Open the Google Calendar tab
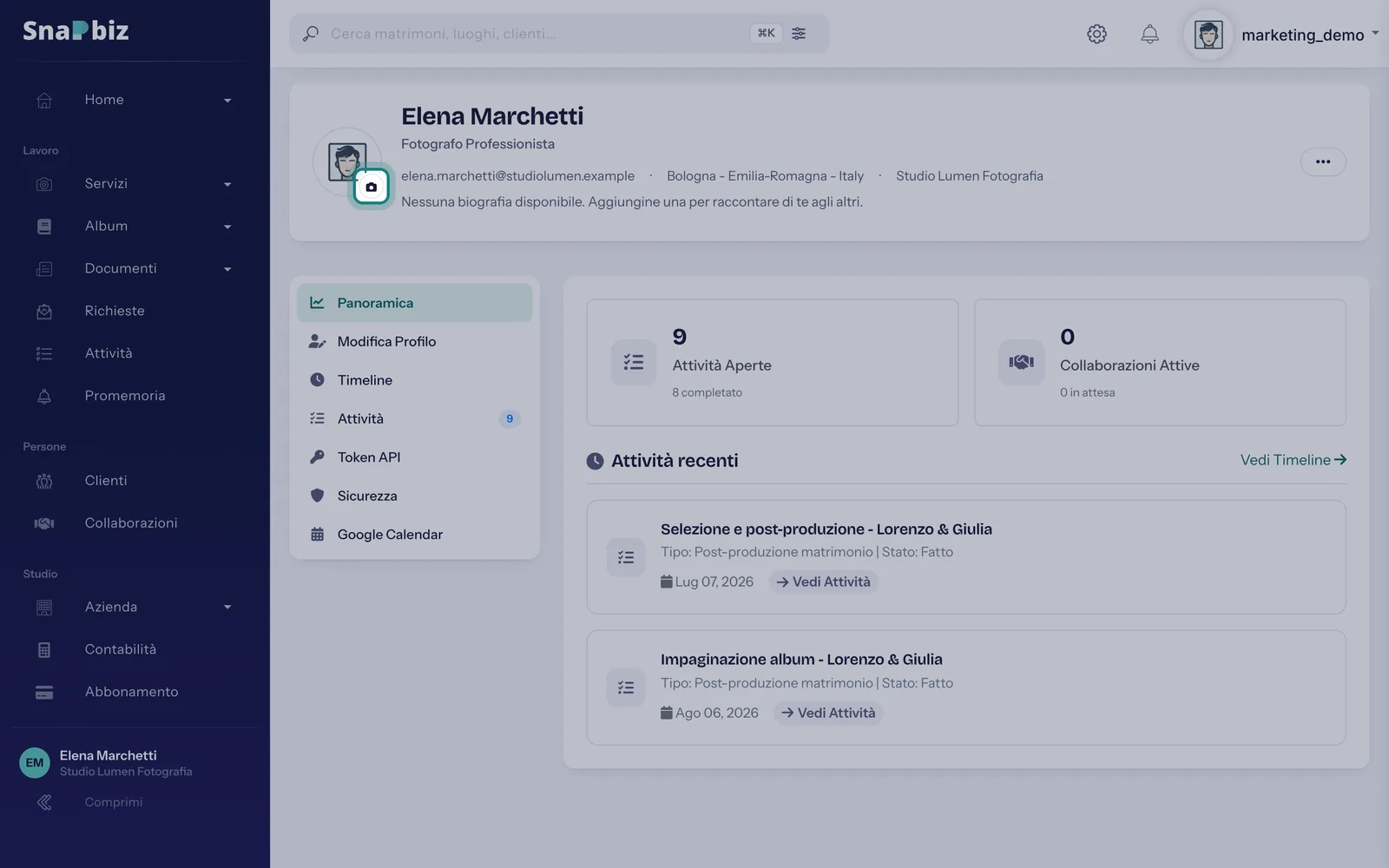 point(414,535)
